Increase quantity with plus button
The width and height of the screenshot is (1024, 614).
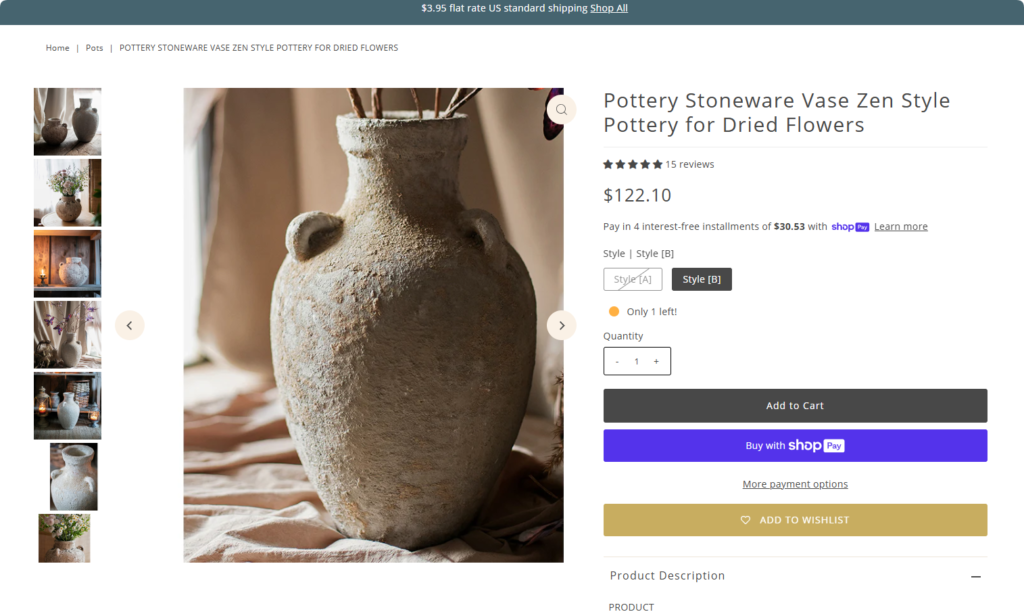[656, 361]
